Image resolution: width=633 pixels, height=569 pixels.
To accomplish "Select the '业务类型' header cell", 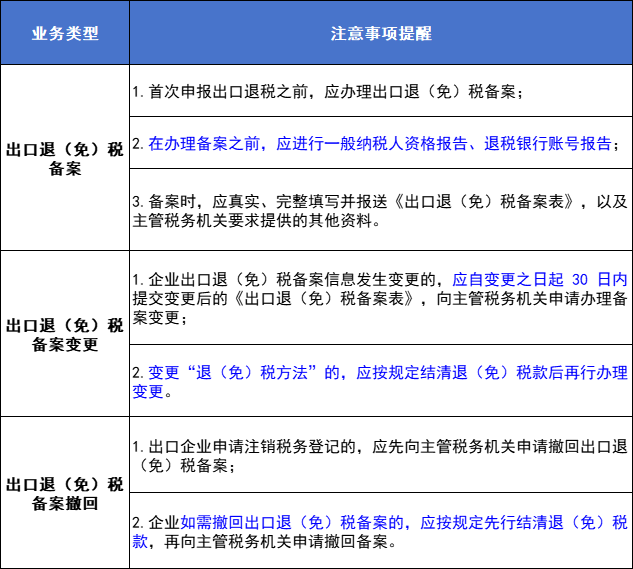I will pyautogui.click(x=65, y=33).
